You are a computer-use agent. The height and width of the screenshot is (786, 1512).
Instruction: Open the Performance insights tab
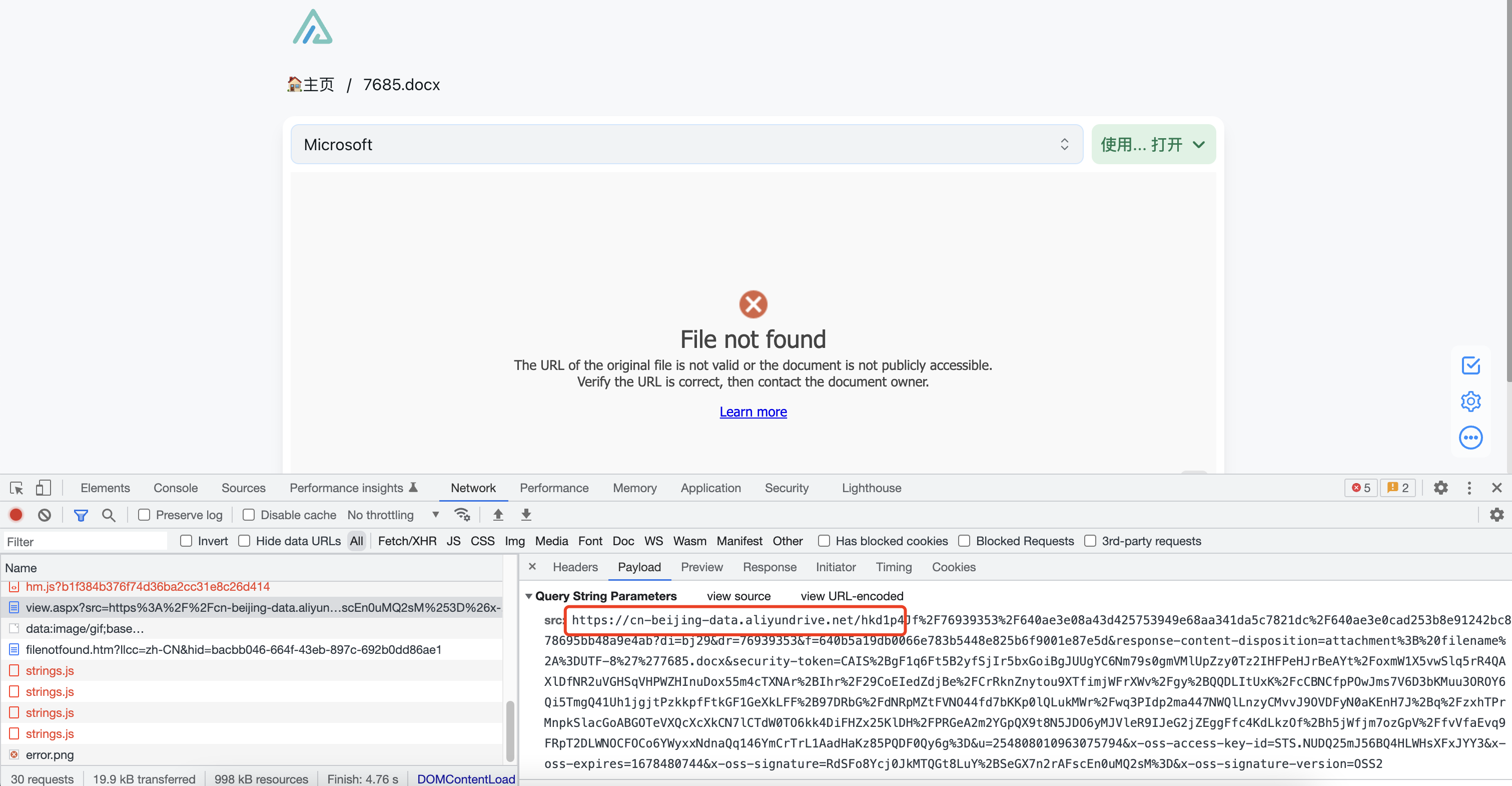click(353, 488)
